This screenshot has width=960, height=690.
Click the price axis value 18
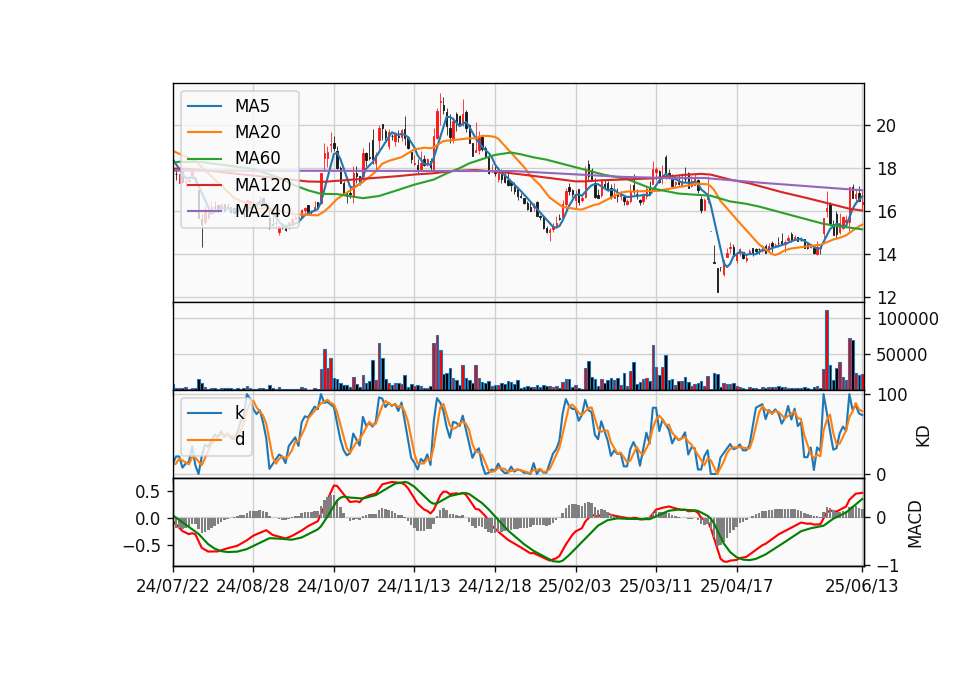(886, 169)
